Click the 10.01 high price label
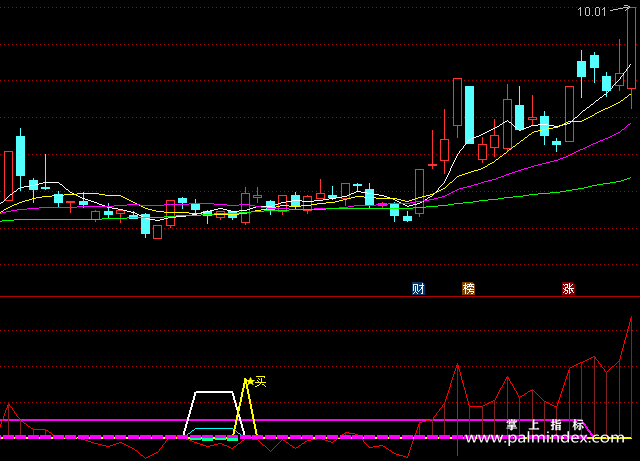Screen dimensions: 640x461 pyautogui.click(x=591, y=12)
